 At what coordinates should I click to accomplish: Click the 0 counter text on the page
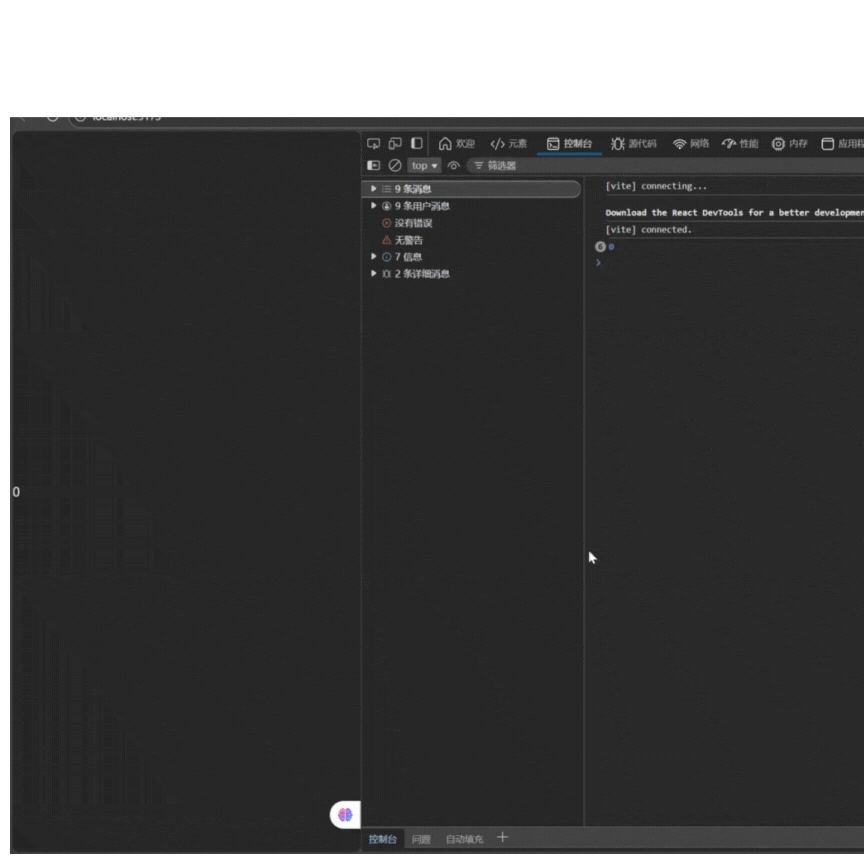(16, 492)
